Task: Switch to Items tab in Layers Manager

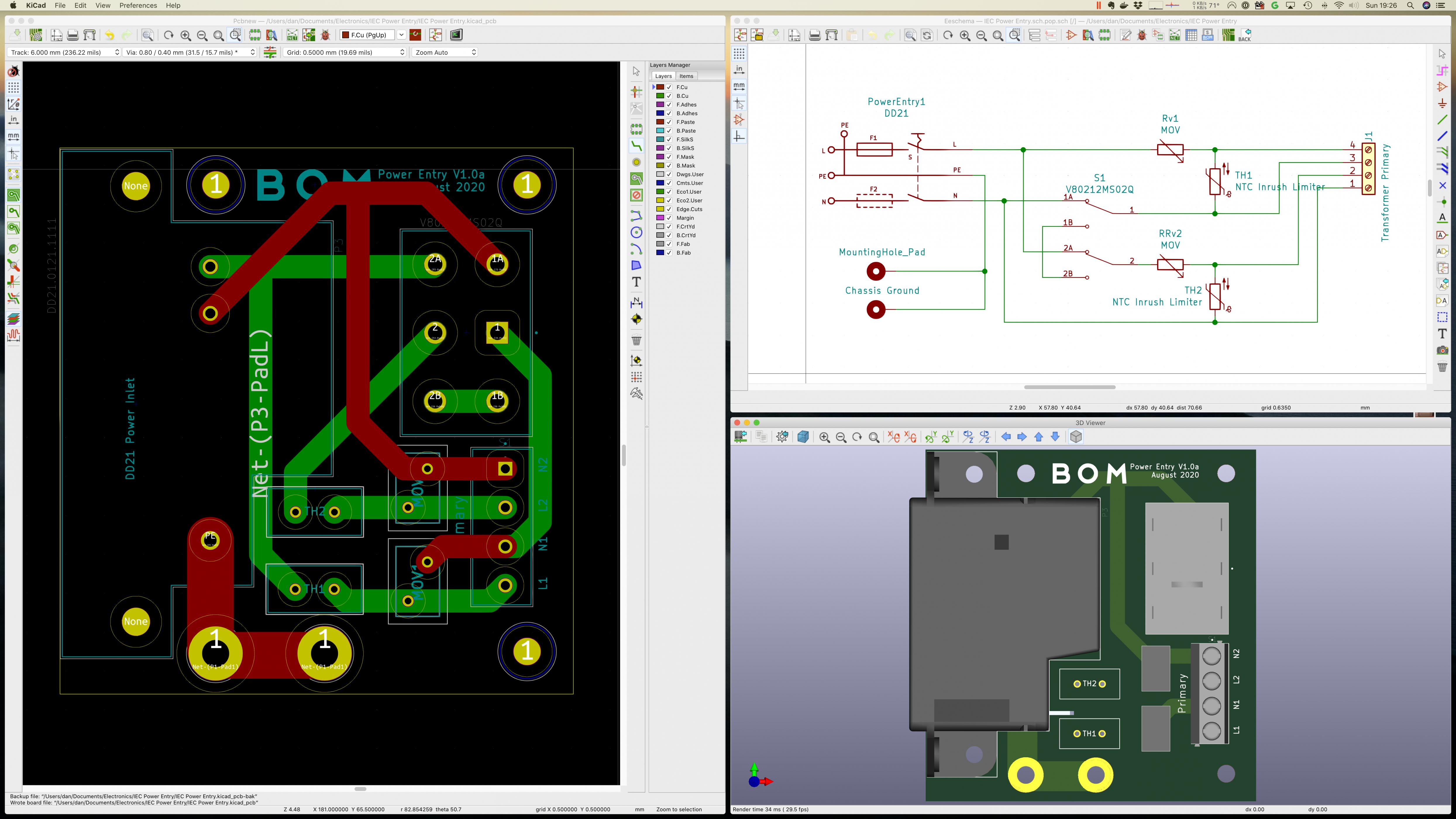Action: [686, 76]
